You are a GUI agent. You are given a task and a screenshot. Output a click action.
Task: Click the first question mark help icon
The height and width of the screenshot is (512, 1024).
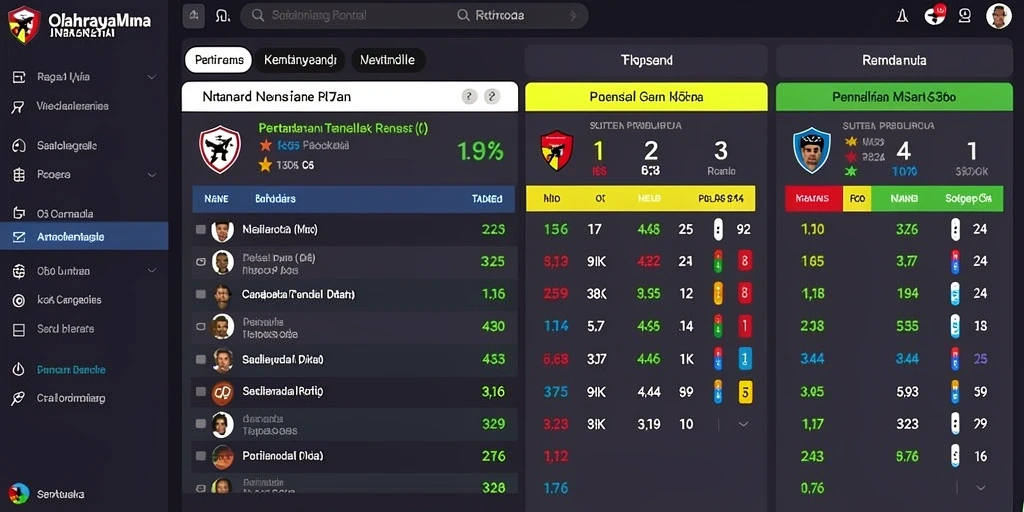[469, 97]
